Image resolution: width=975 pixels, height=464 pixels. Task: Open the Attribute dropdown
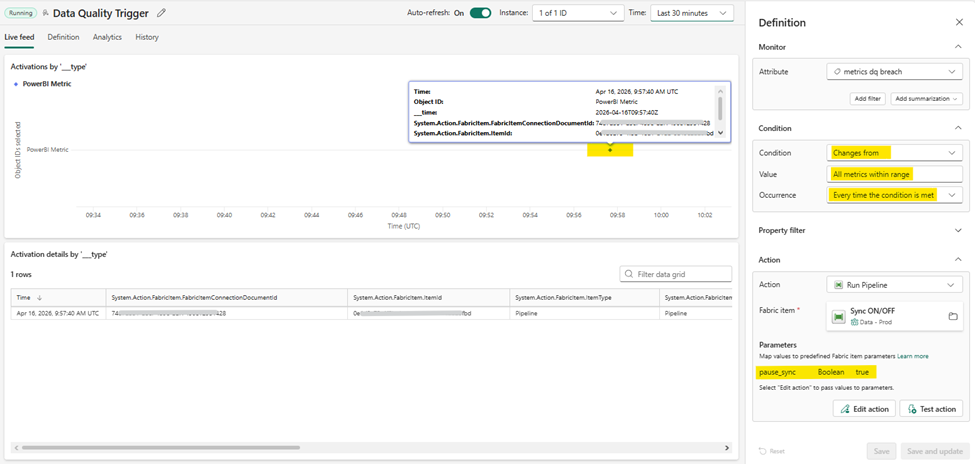click(895, 72)
